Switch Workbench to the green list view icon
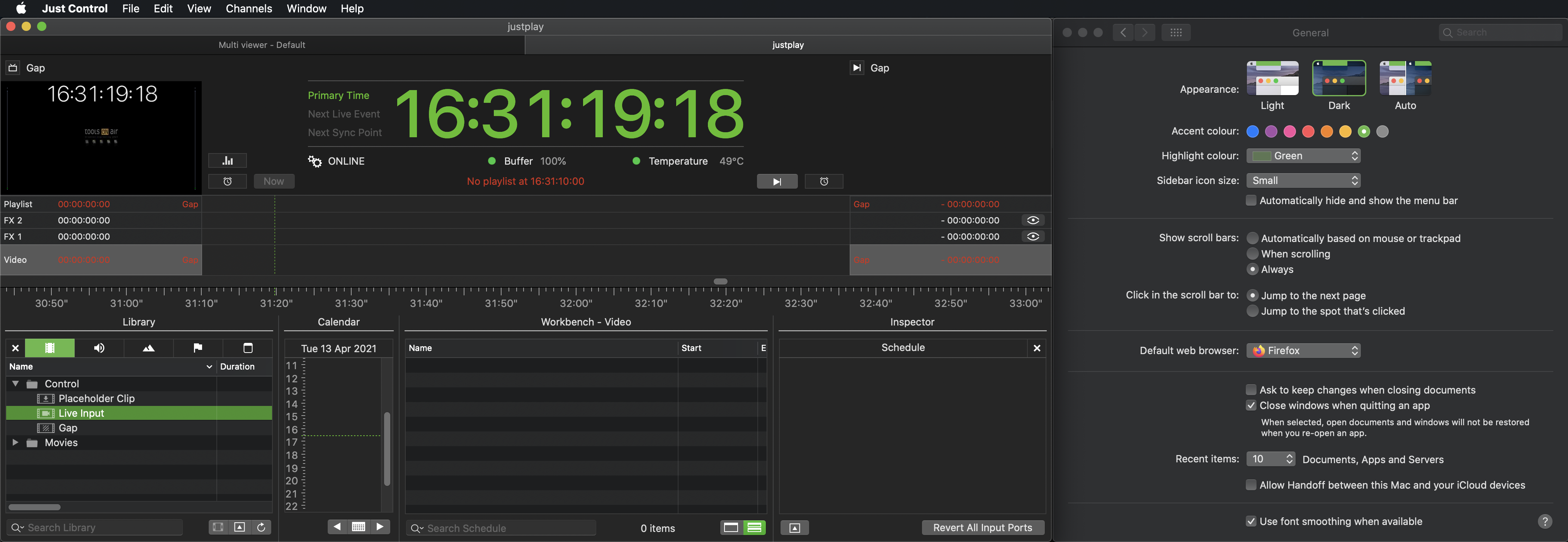 click(755, 527)
